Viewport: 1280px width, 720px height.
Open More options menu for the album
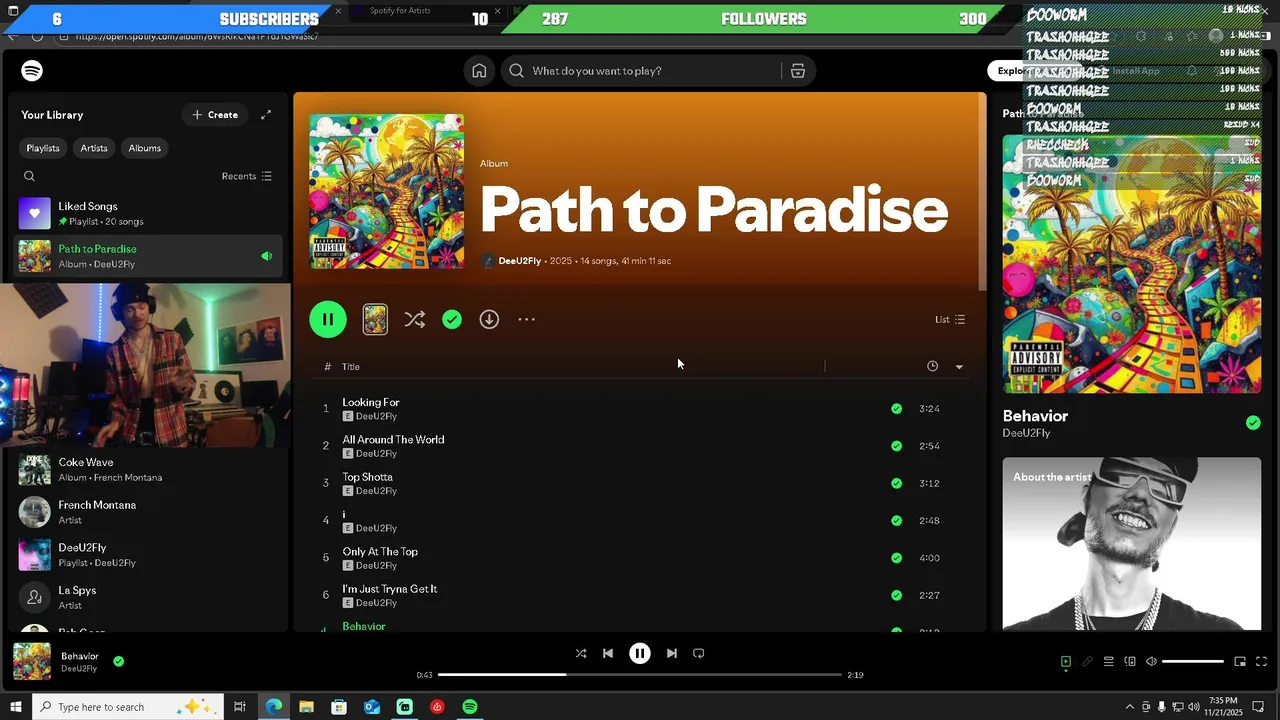coord(527,319)
